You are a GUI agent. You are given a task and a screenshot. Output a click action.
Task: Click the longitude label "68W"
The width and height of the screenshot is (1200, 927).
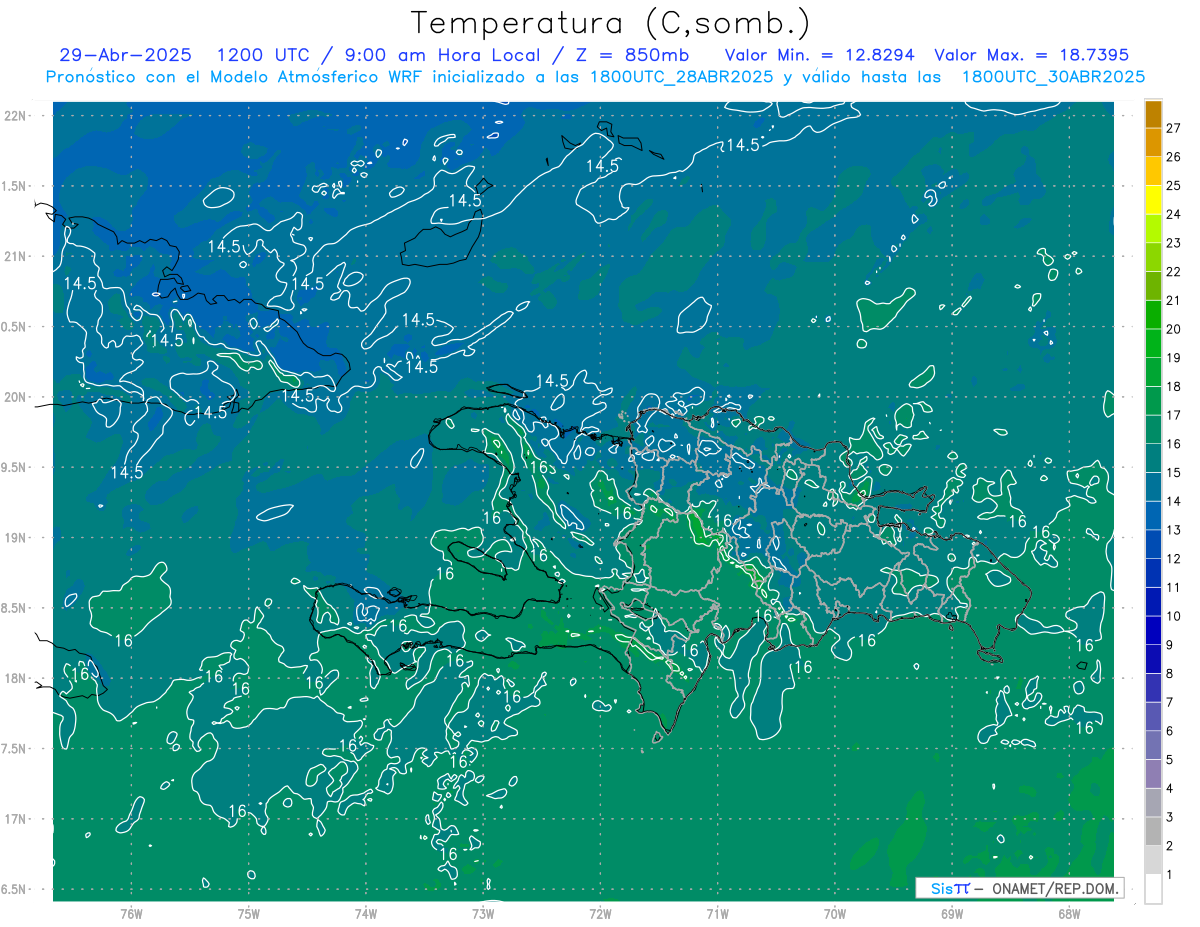click(x=1069, y=914)
